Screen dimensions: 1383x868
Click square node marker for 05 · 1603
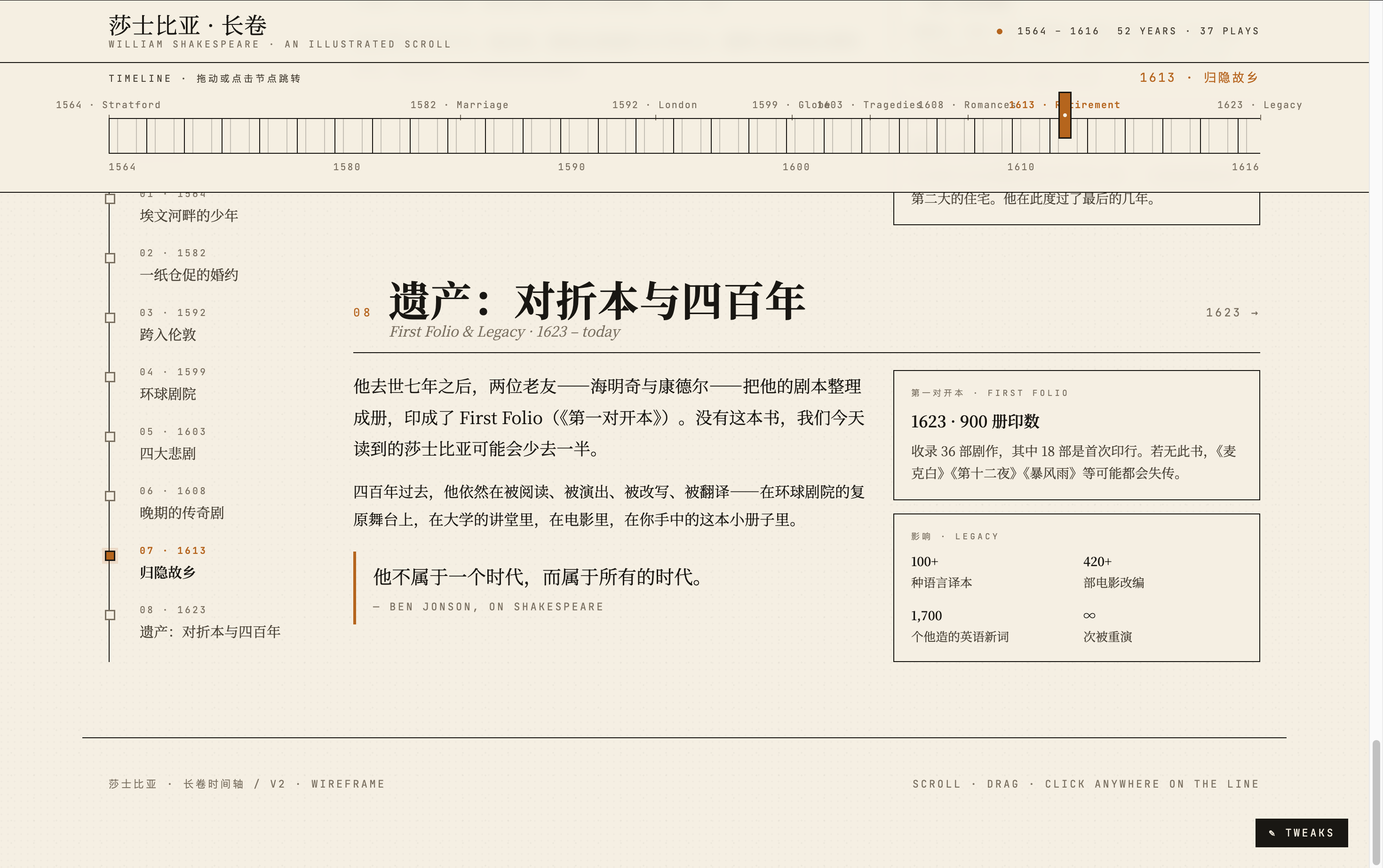point(110,437)
